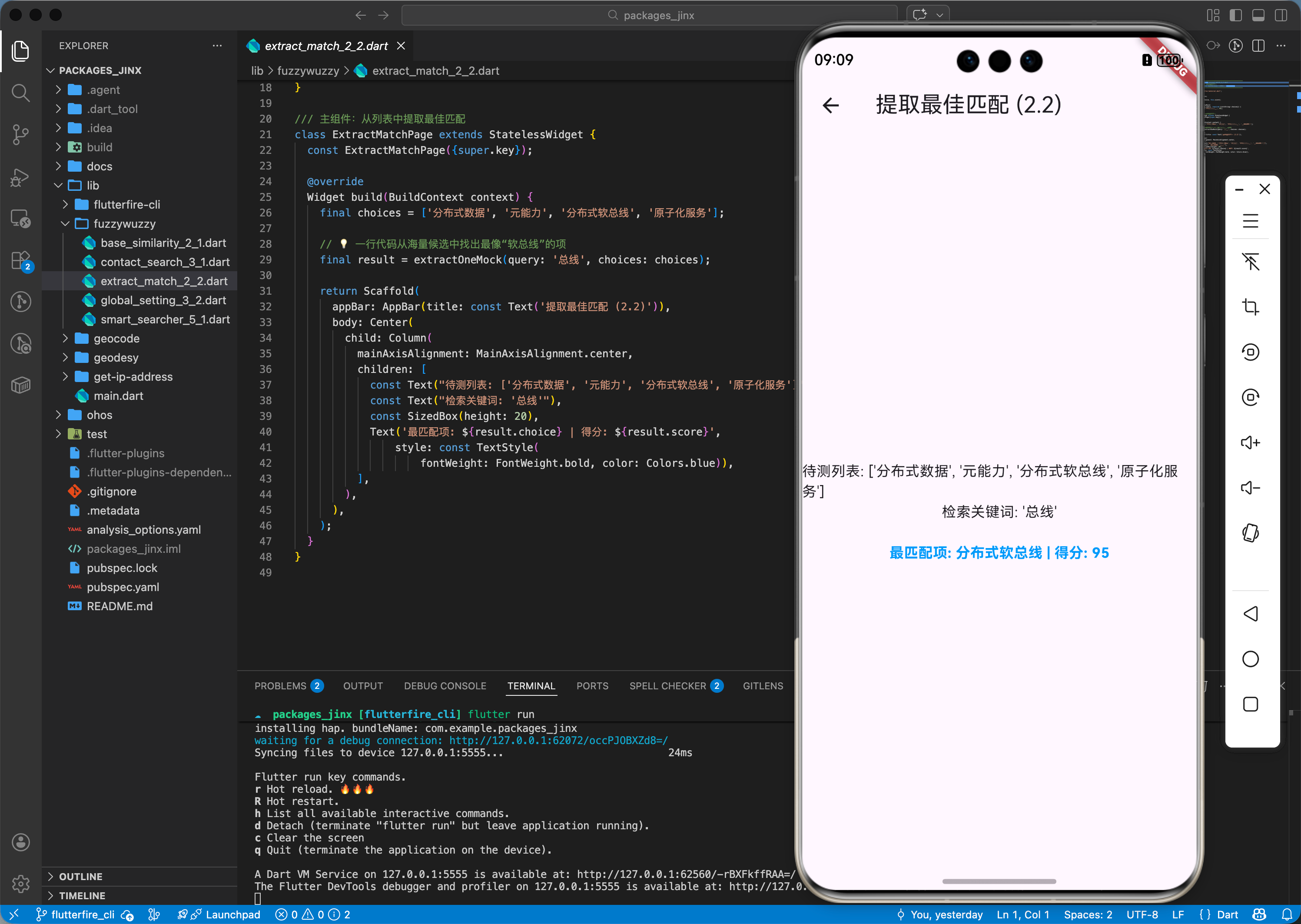Toggle primary side bar layout button
The width and height of the screenshot is (1301, 924).
pyautogui.click(x=1235, y=15)
